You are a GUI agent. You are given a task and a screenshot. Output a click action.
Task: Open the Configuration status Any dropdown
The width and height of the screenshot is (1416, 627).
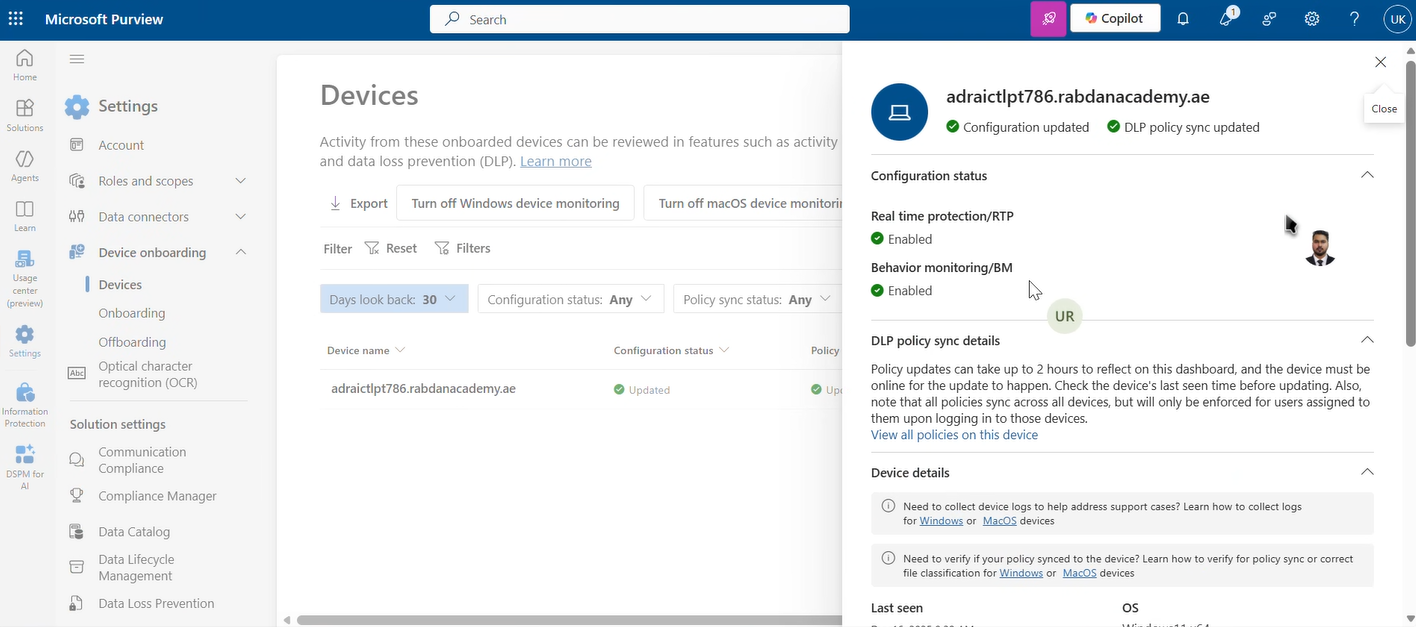click(570, 298)
